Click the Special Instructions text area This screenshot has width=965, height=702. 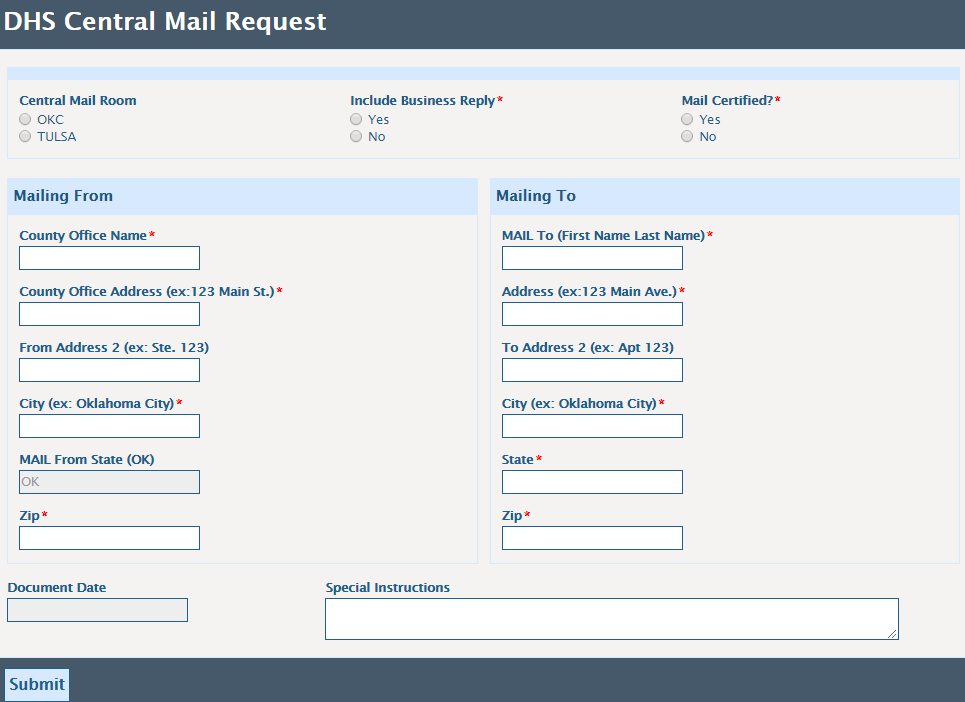point(612,619)
